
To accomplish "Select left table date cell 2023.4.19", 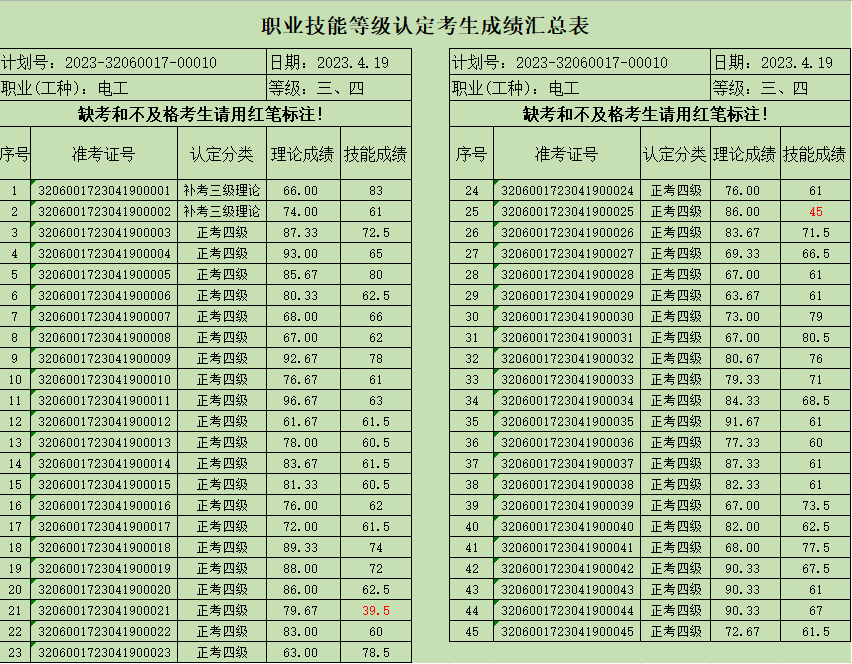I will coord(339,62).
